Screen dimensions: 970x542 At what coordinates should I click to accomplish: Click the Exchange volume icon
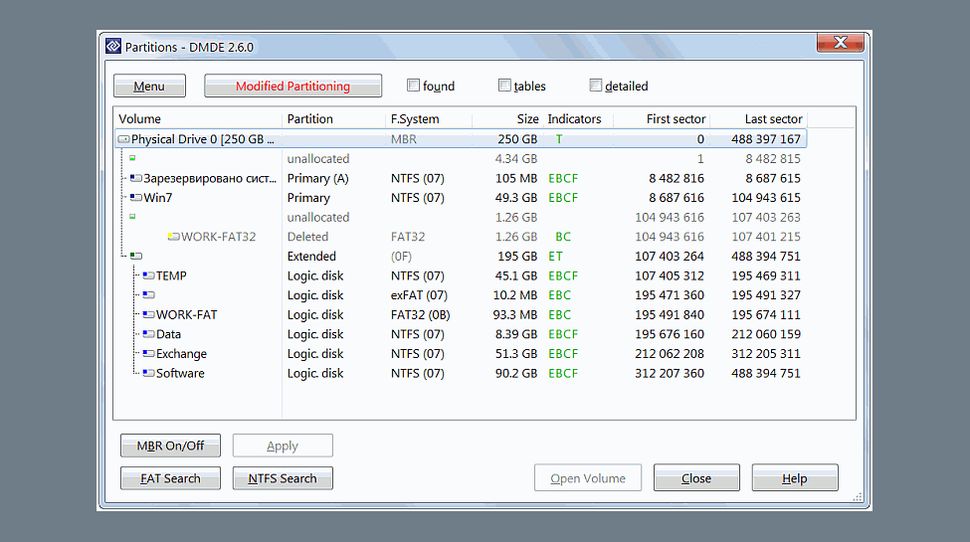[148, 354]
